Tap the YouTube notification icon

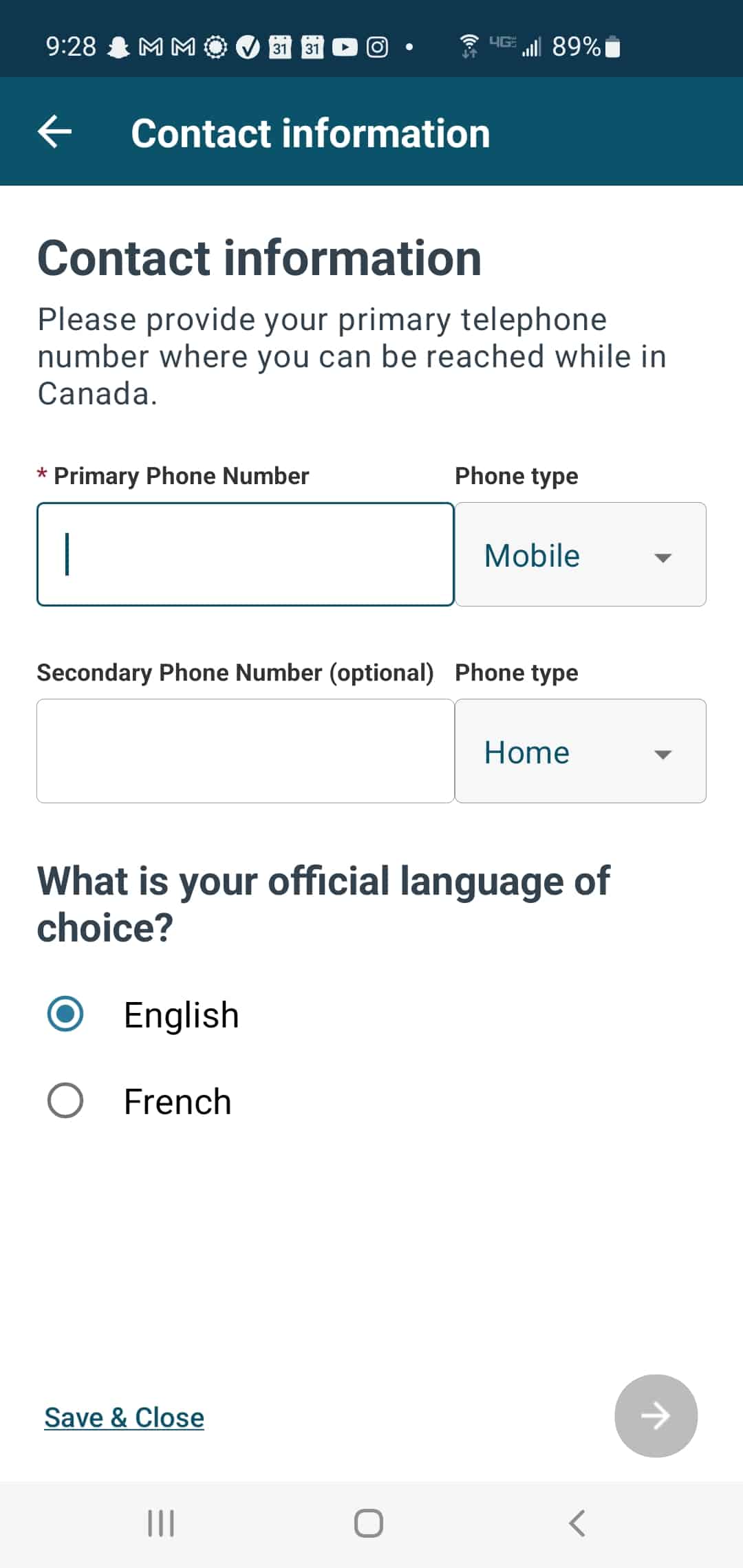pos(345,47)
